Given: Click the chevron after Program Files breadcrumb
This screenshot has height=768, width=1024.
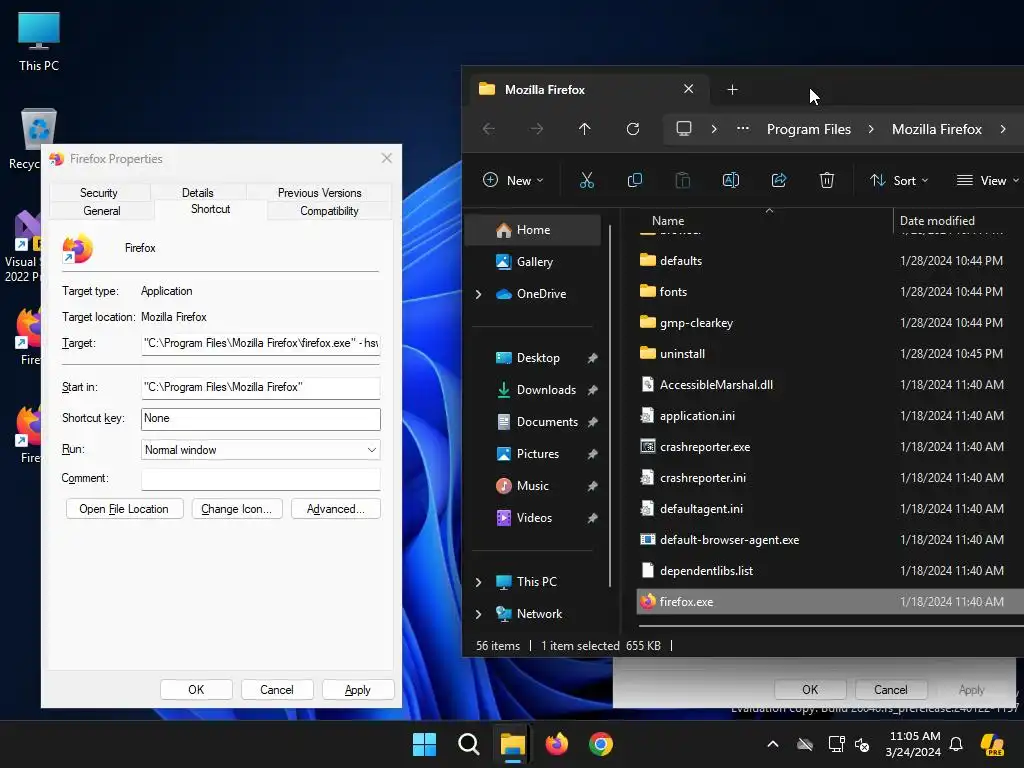Looking at the screenshot, I should click(x=871, y=129).
